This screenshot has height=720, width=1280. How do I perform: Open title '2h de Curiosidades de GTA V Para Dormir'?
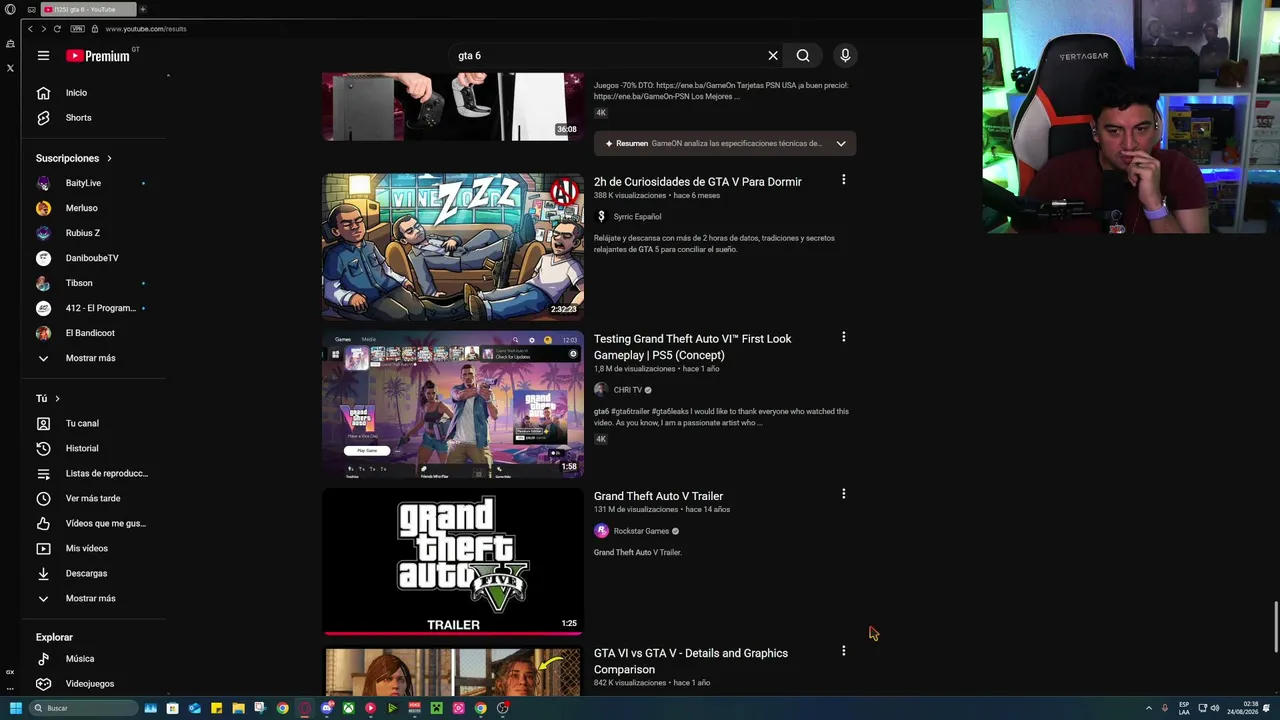(698, 182)
